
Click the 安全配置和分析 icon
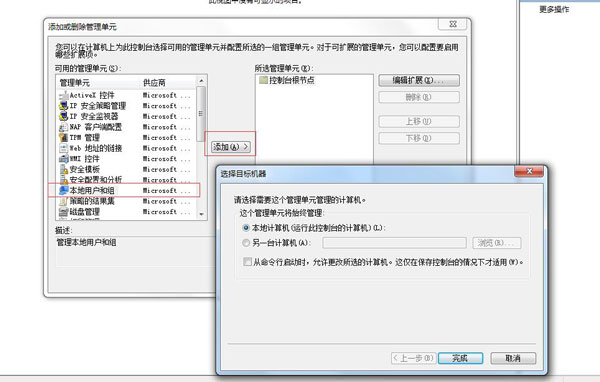64,180
